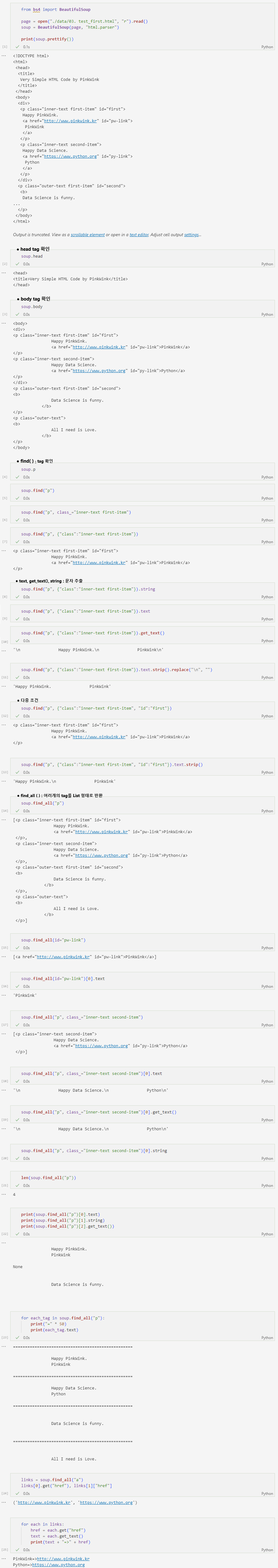Open the Python language picker on the soup.find("p") cell
This screenshot has width=278, height=1568.
pos(267,498)
